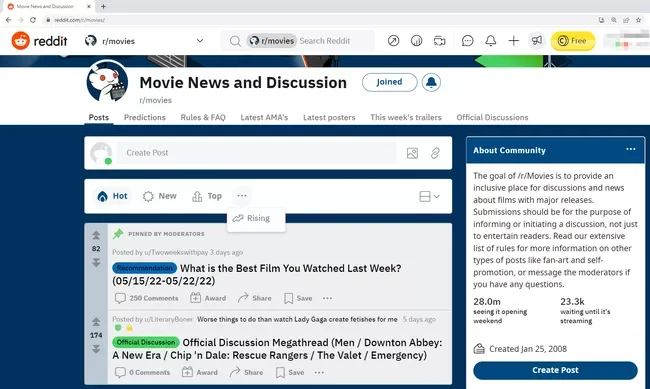Screen dimensions: 650x389
Task: Click the browser address bar URL
Action: tap(79, 20)
